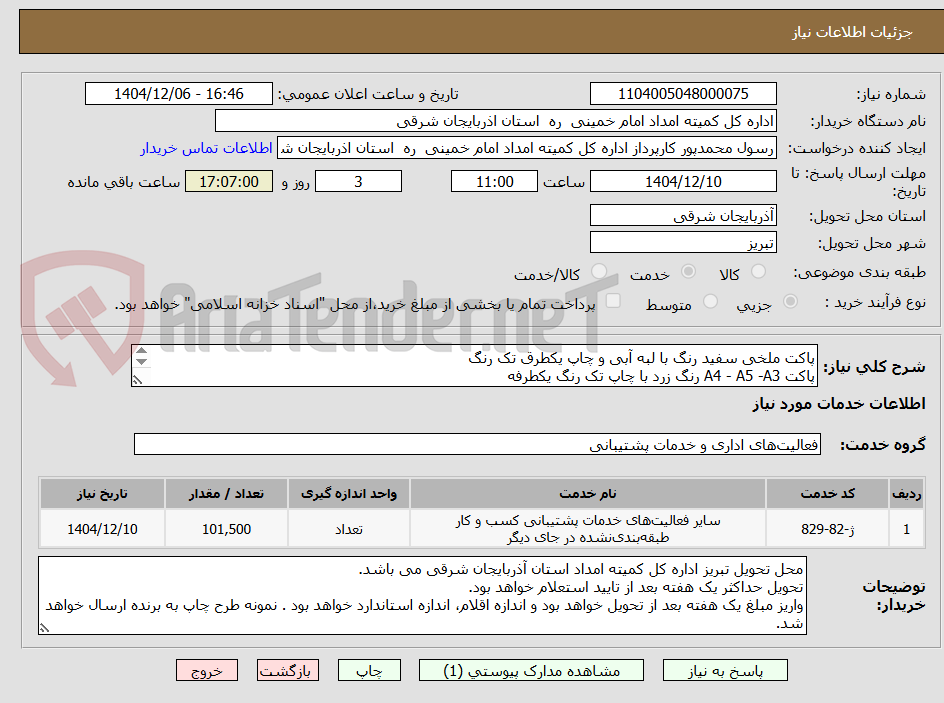Click the گروه خدمت field
This screenshot has height=703, width=944.
477,444
